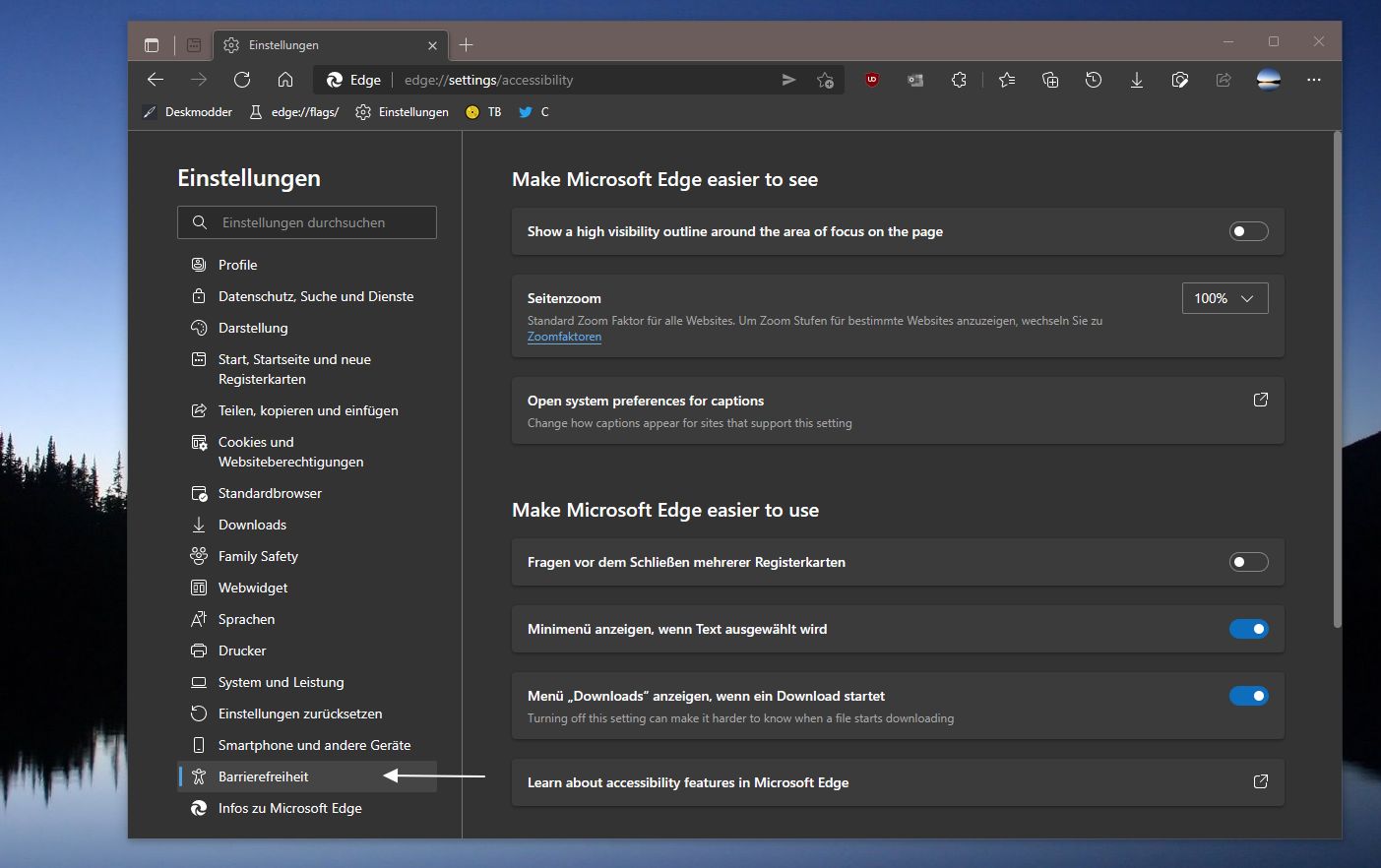Go back with the back arrow
1381x868 pixels.
(x=156, y=80)
